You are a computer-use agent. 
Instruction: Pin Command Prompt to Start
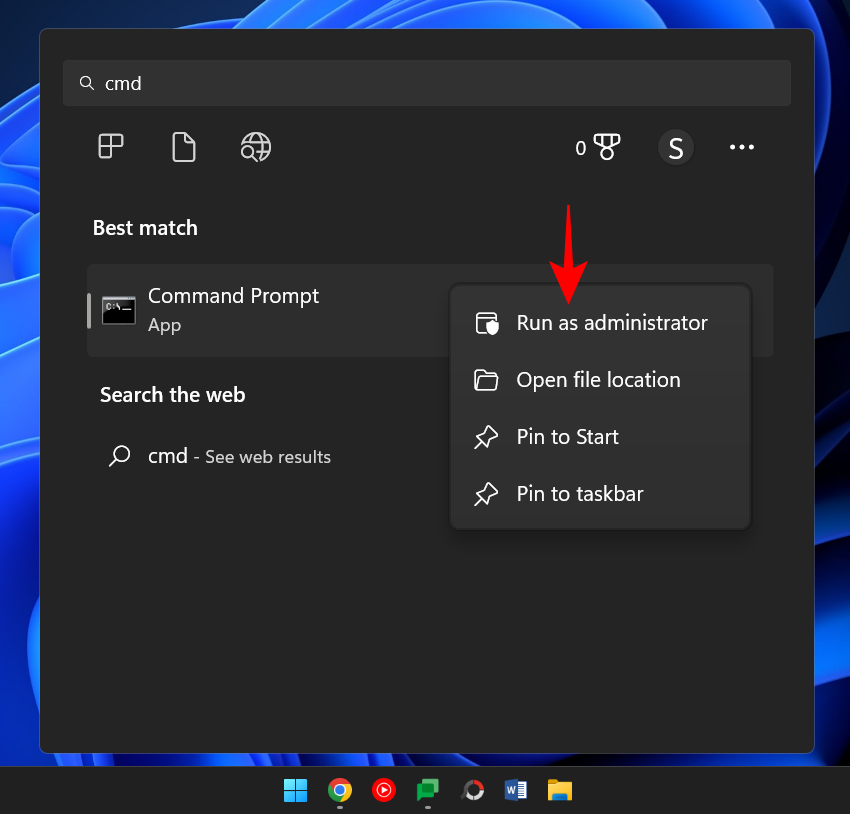567,436
